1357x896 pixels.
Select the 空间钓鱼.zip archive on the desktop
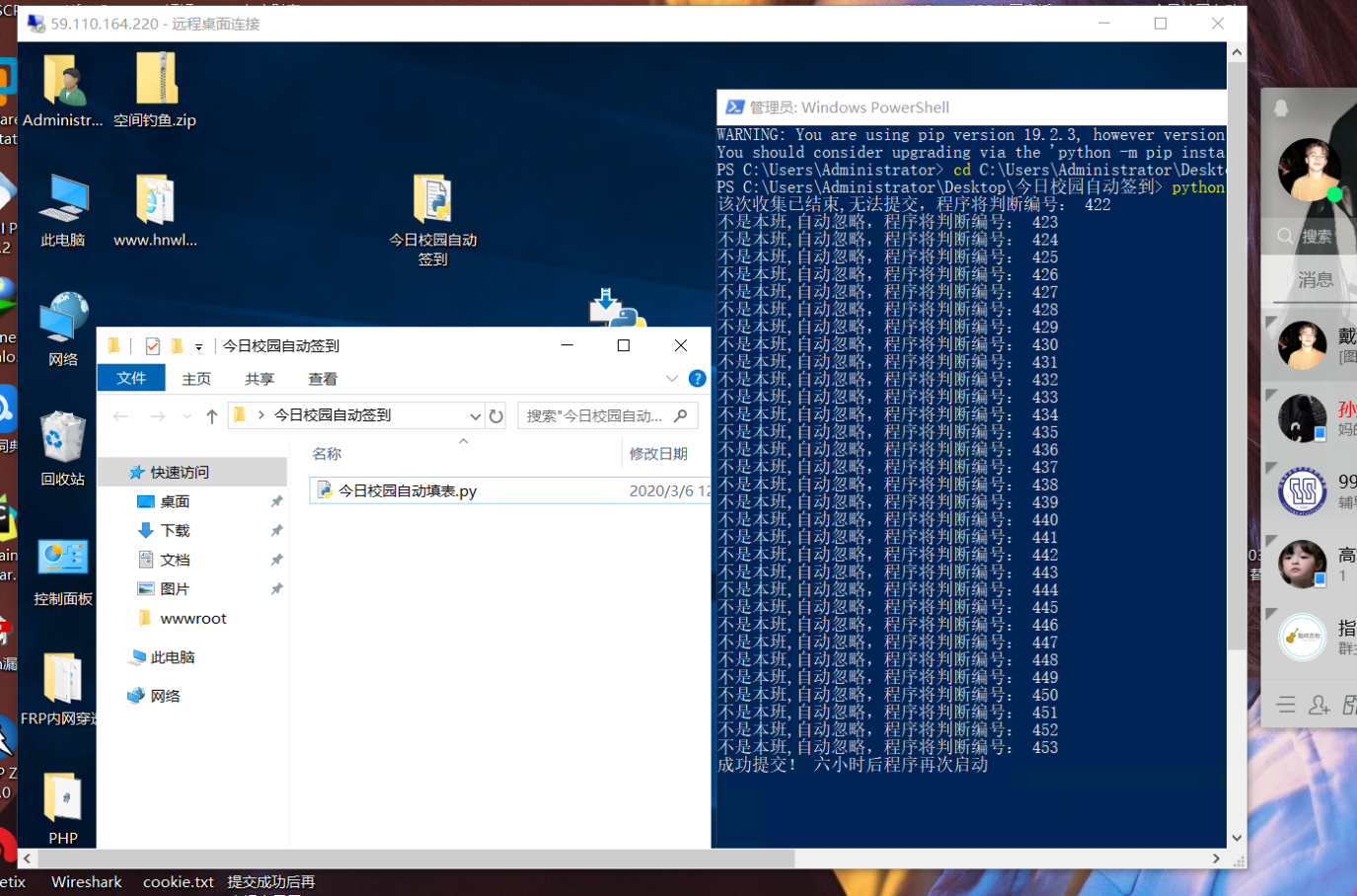155,91
